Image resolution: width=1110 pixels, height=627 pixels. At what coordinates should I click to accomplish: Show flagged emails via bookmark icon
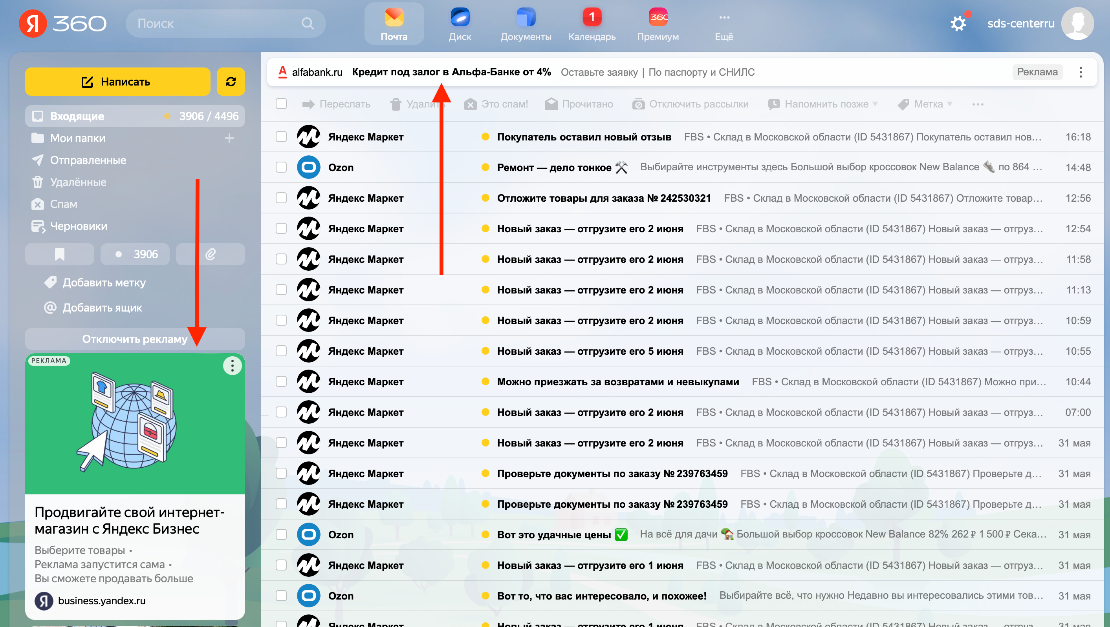(x=59, y=254)
